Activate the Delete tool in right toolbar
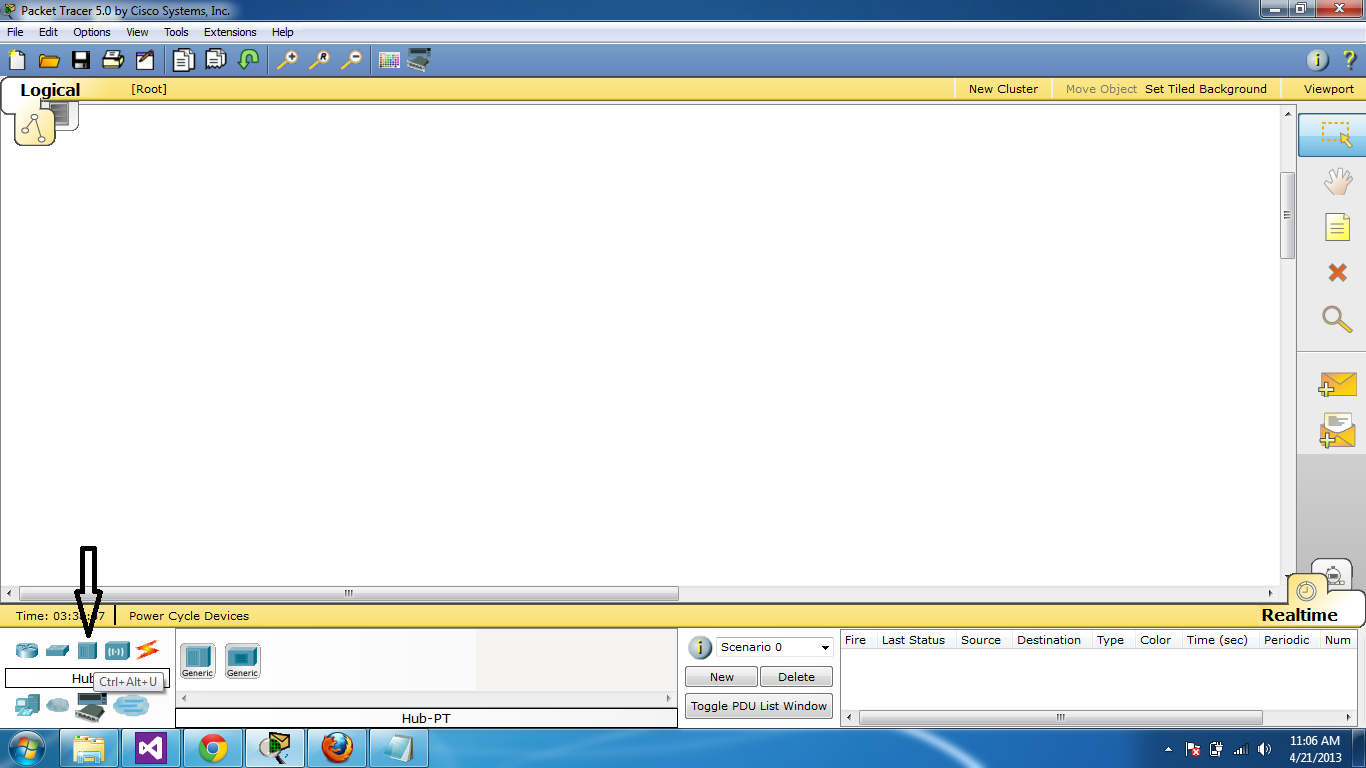 click(x=1336, y=272)
